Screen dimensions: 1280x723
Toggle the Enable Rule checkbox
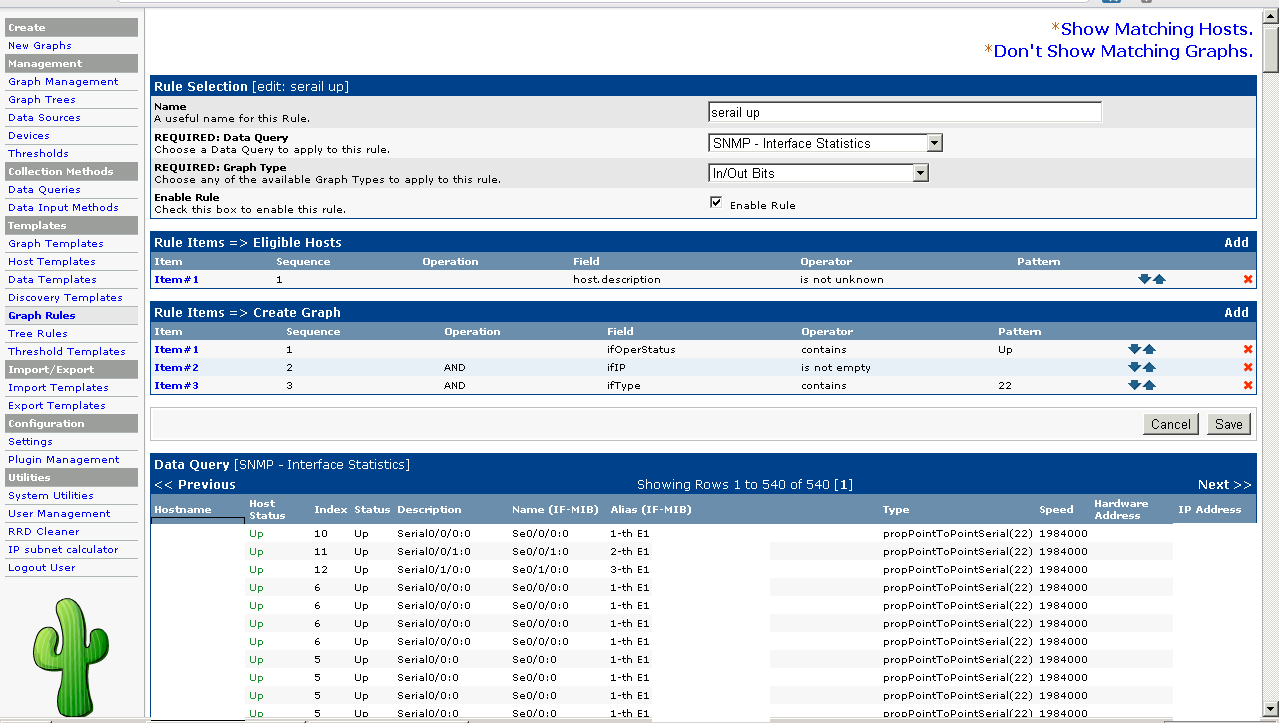pos(716,203)
